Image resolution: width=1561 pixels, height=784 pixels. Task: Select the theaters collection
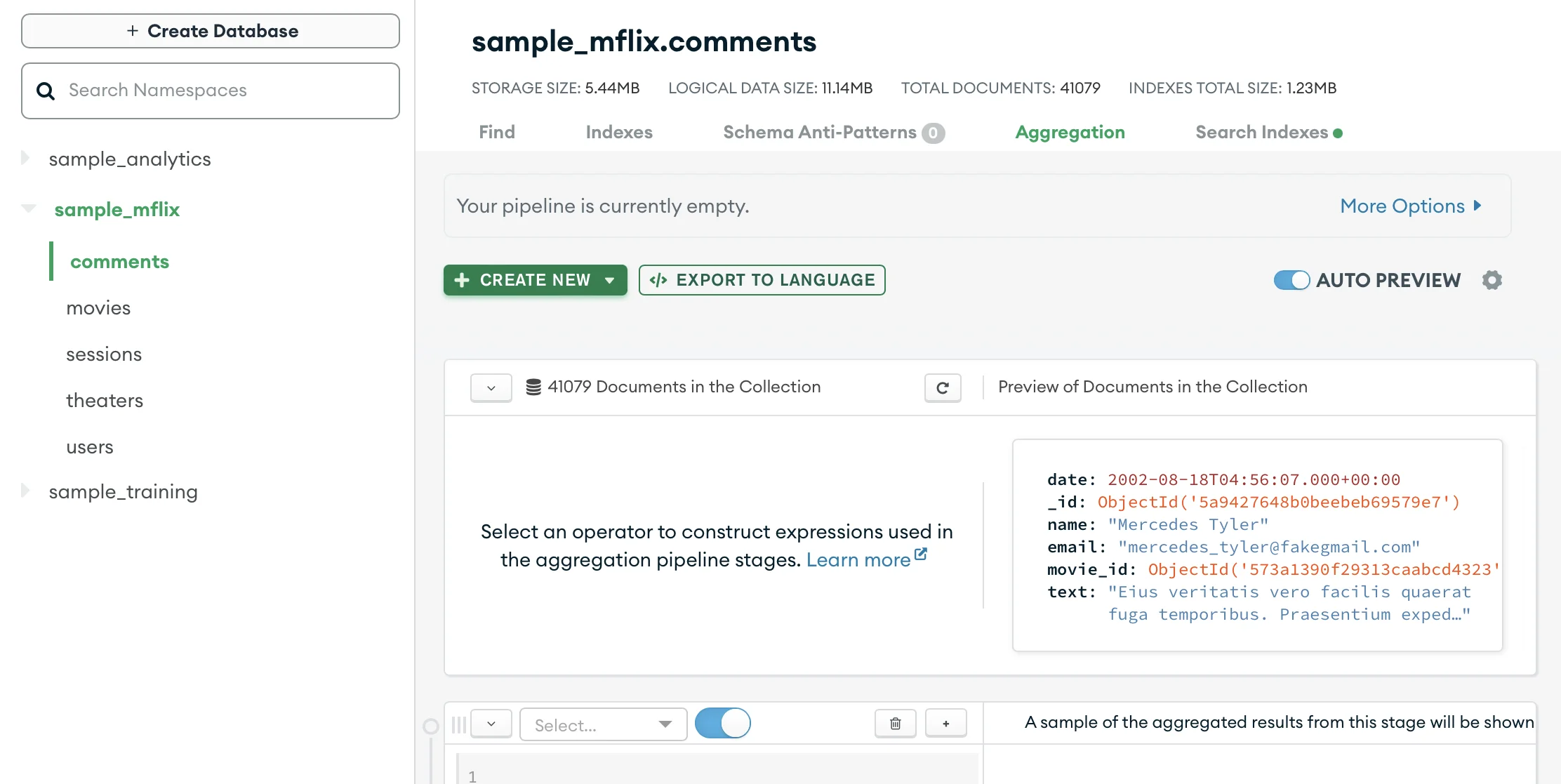105,400
